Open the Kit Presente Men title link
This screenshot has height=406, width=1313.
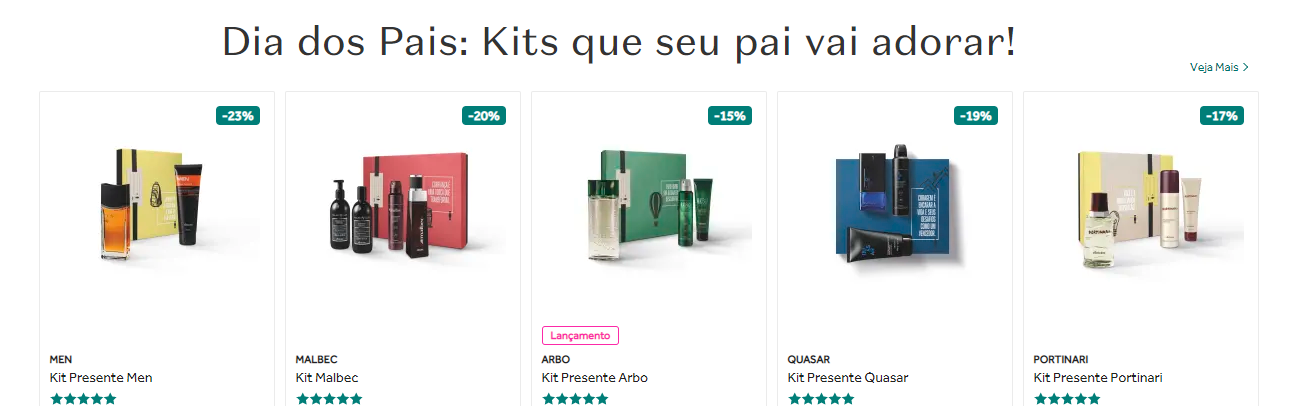pyautogui.click(x=101, y=378)
